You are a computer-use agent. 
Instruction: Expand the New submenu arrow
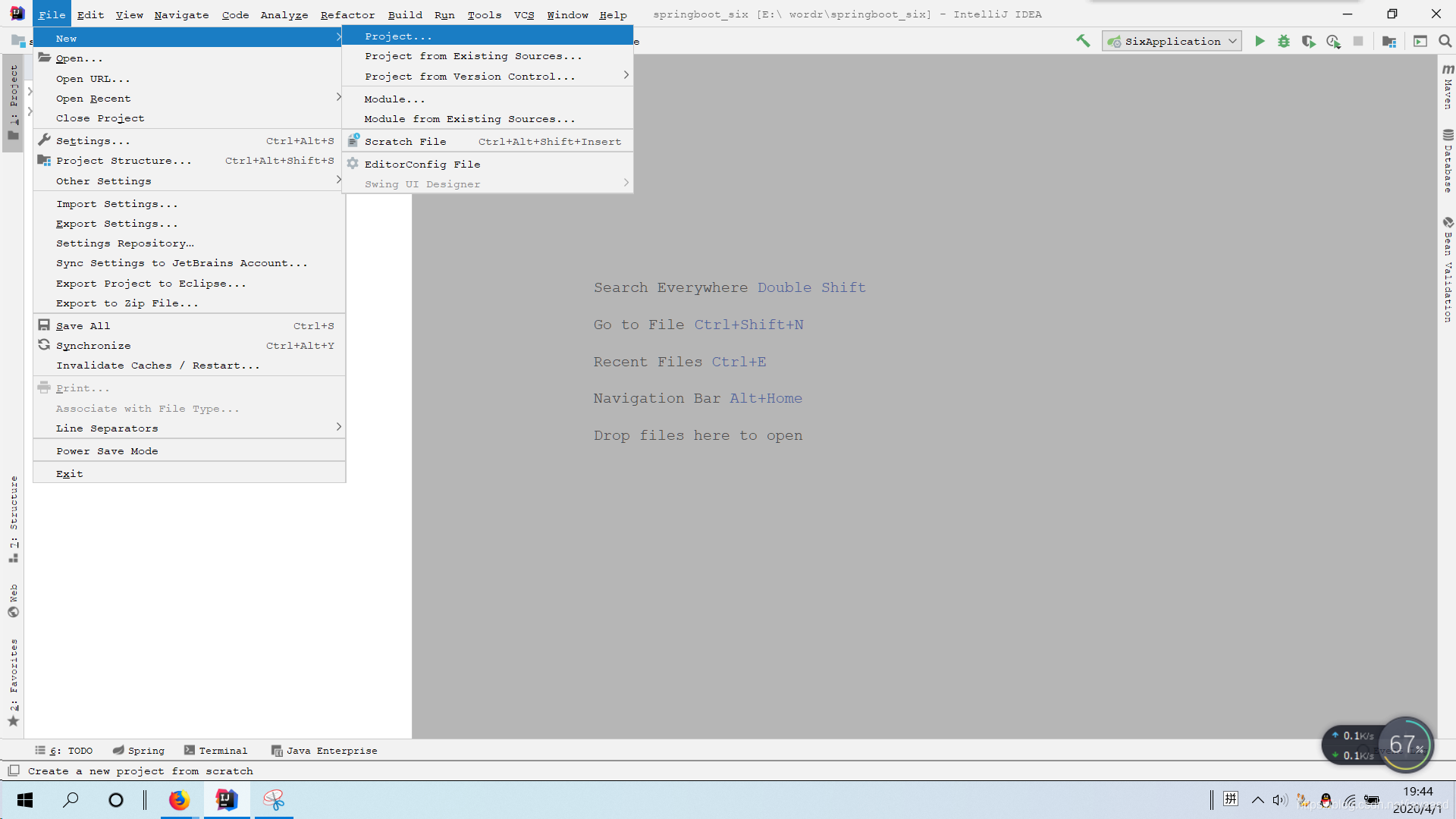tap(338, 38)
